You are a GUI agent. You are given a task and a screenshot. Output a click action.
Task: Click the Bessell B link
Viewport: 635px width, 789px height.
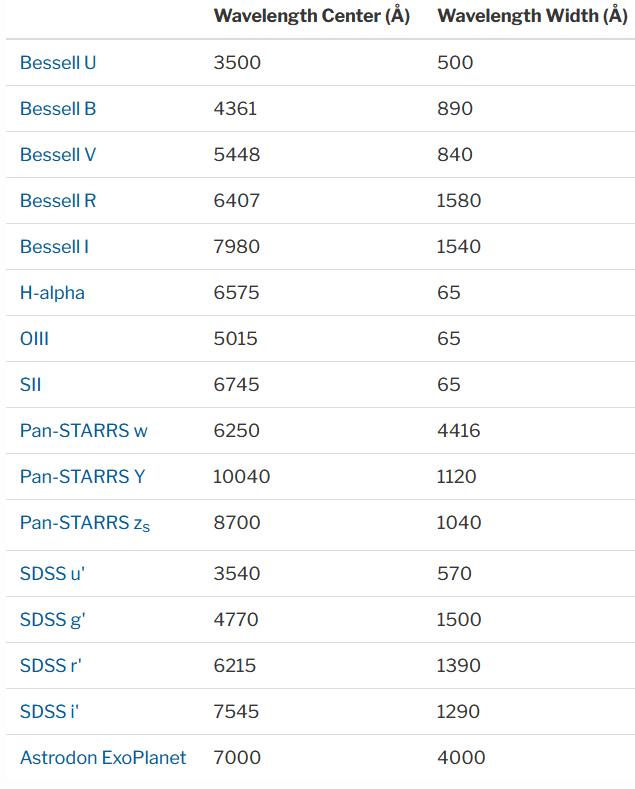click(58, 109)
